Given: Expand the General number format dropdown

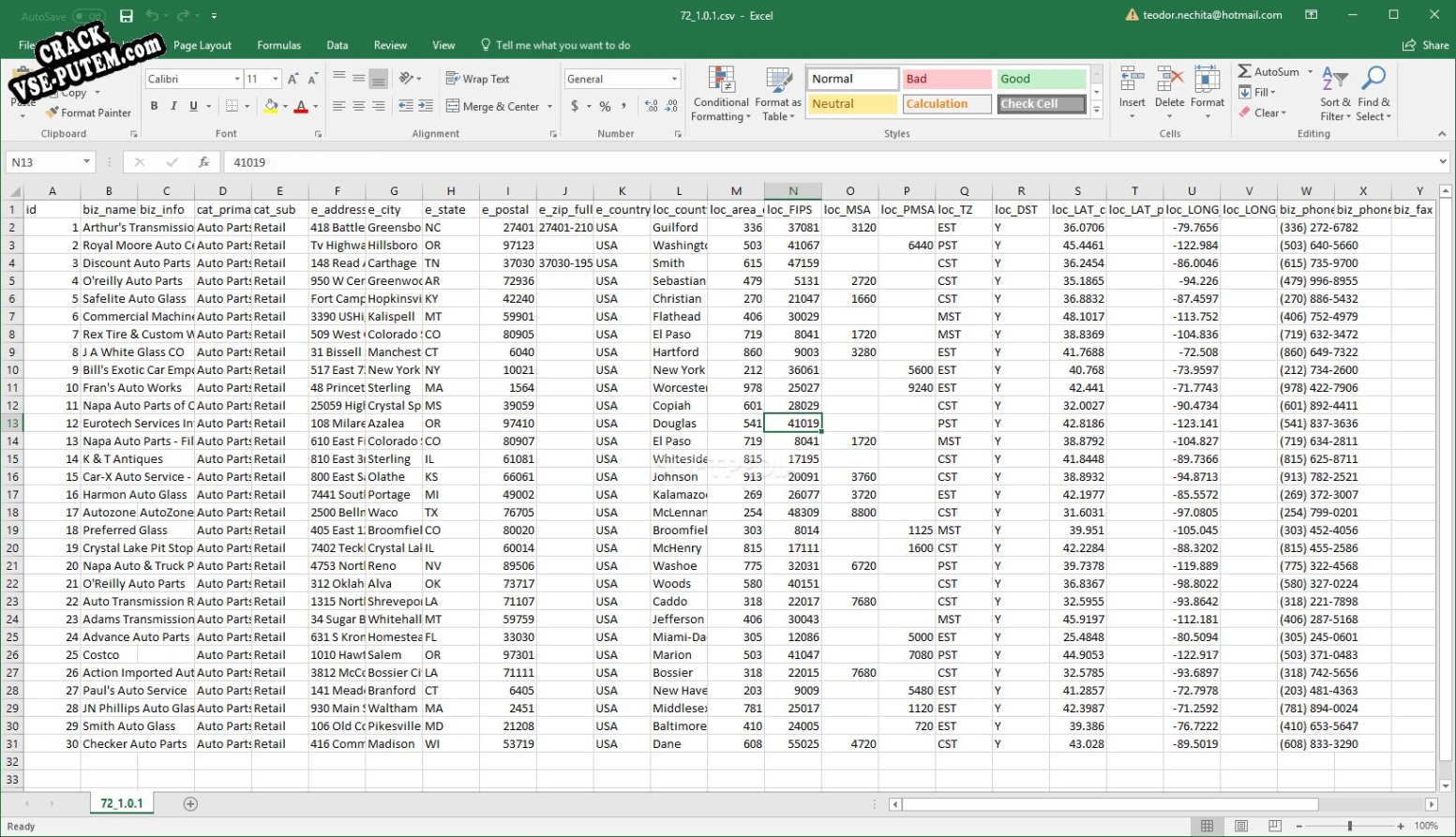Looking at the screenshot, I should (674, 79).
